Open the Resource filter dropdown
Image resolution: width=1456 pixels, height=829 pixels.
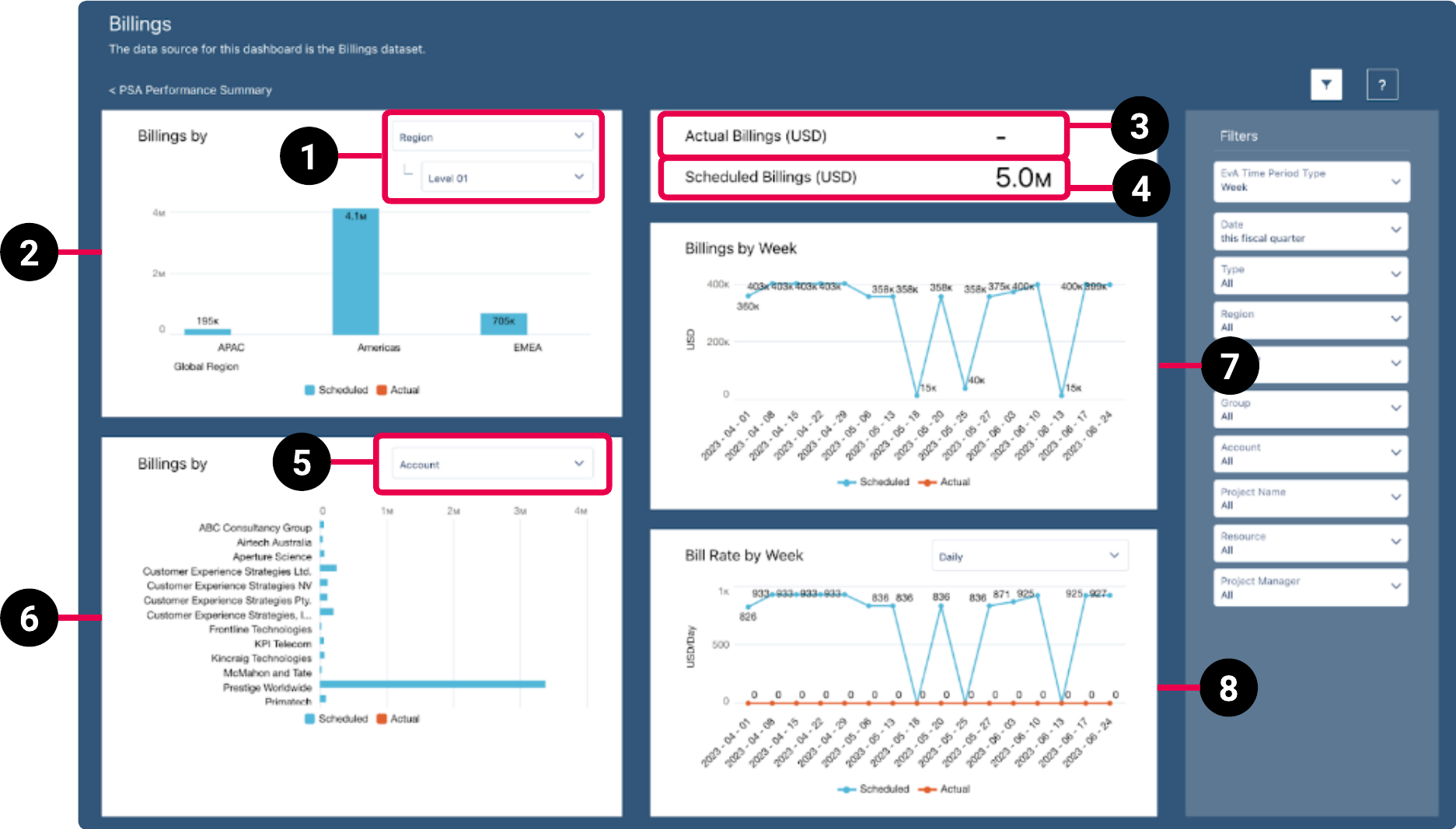(x=1311, y=543)
